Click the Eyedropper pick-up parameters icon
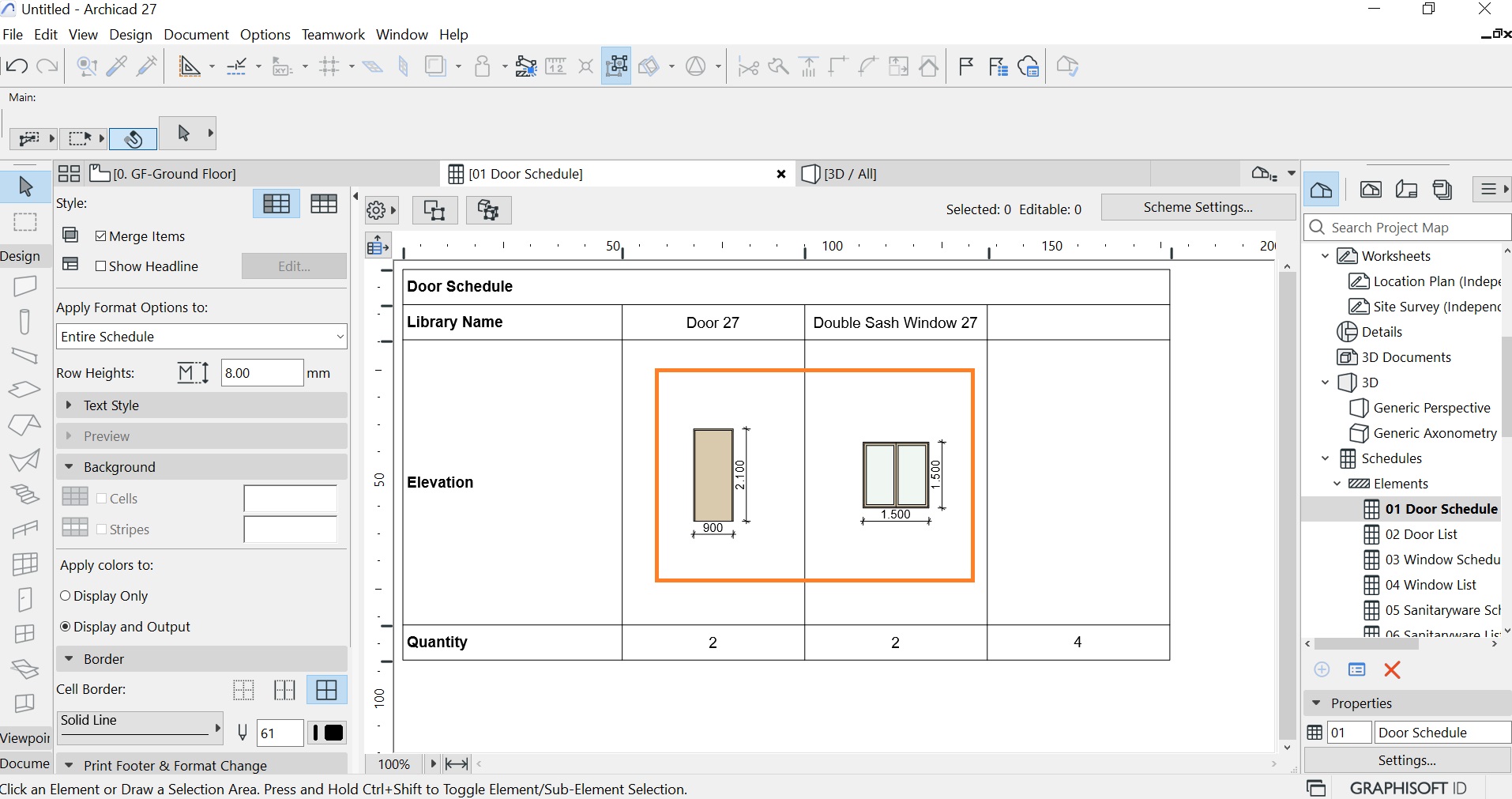The height and width of the screenshot is (799, 1512). 117,66
